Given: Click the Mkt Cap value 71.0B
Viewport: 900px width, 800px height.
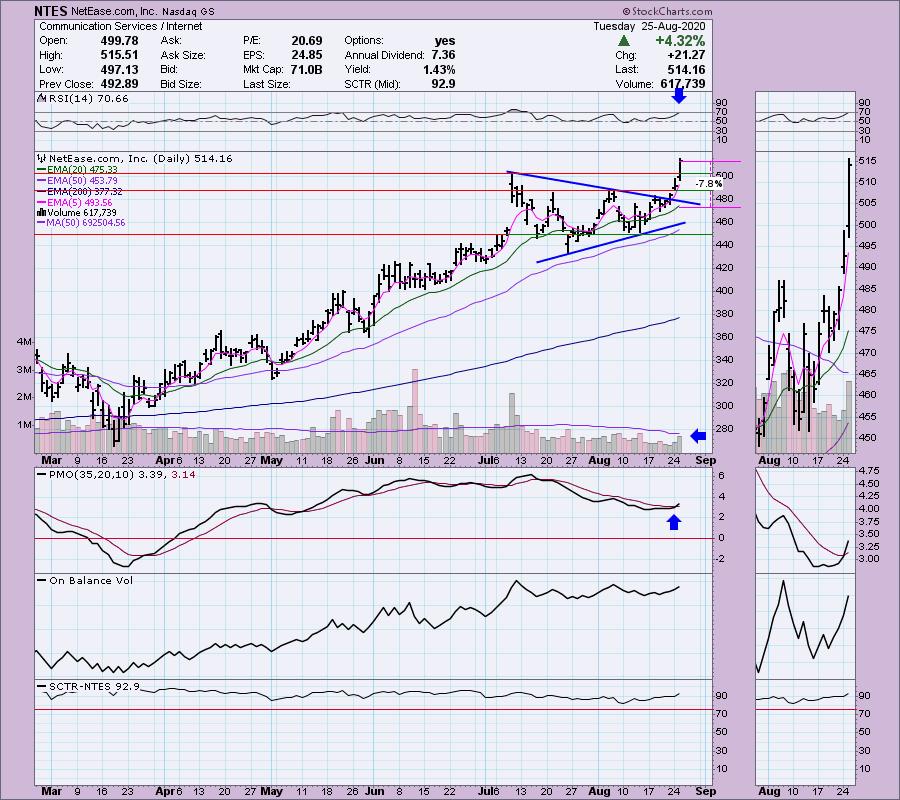Looking at the screenshot, I should point(305,69).
